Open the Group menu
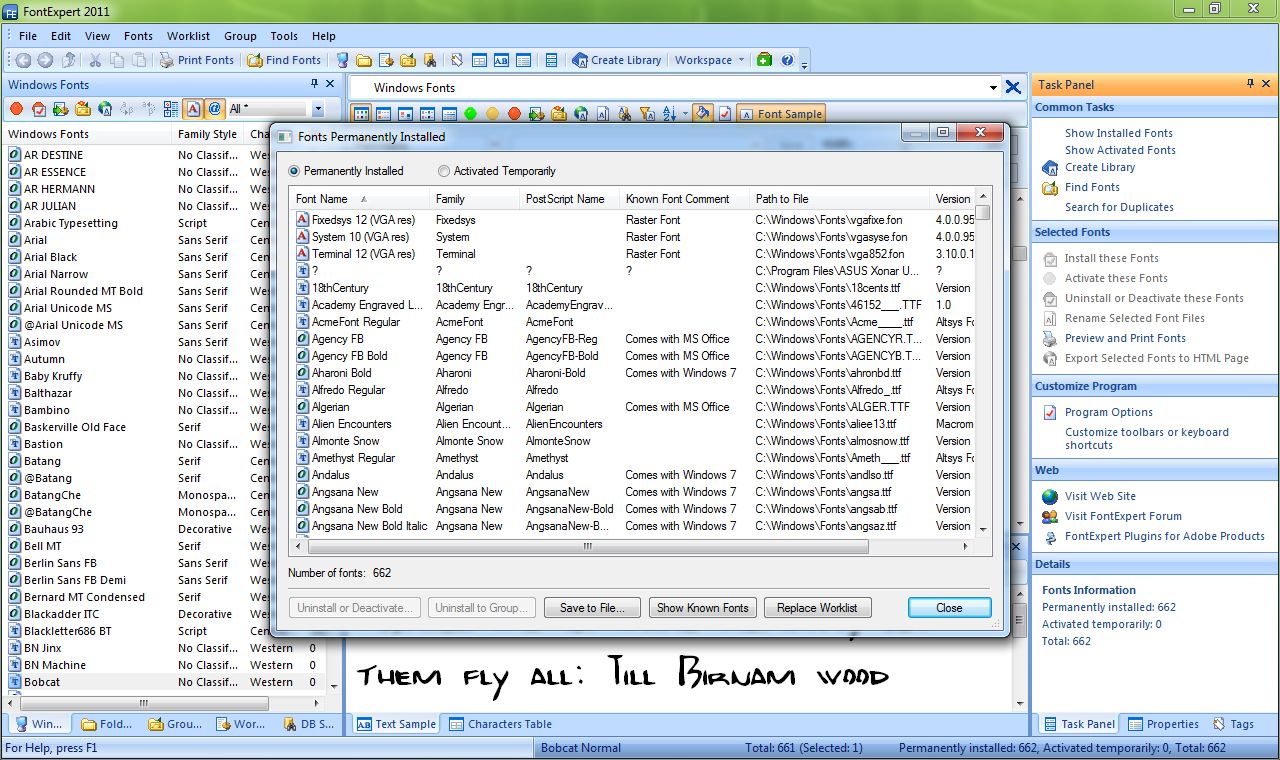This screenshot has width=1280, height=760. 240,36
